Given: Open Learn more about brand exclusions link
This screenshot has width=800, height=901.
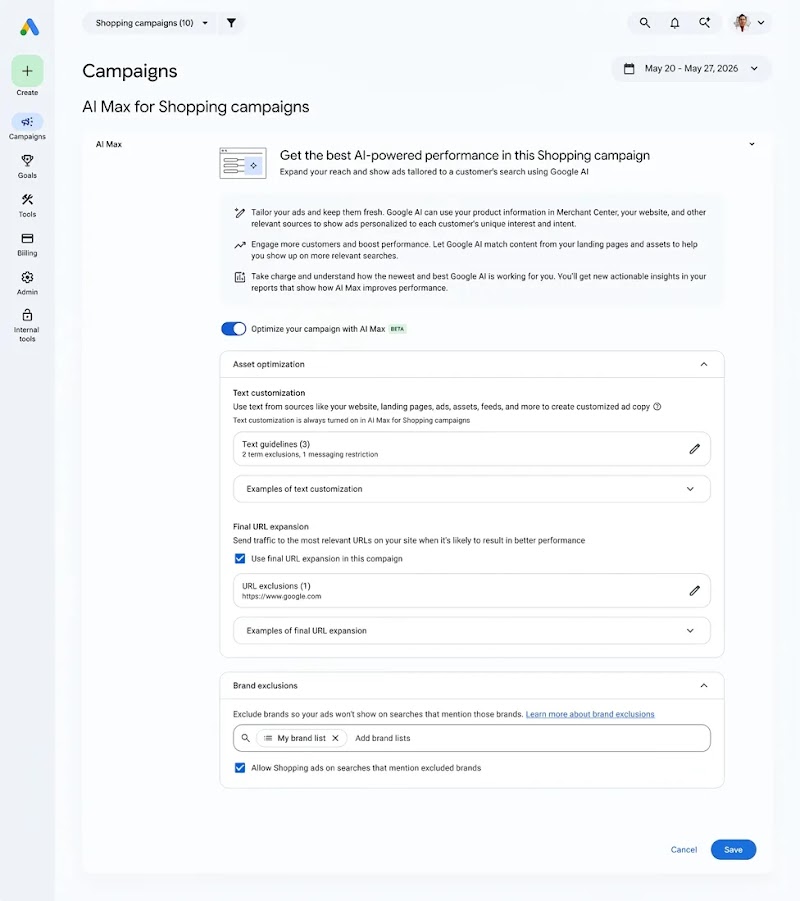Looking at the screenshot, I should pyautogui.click(x=590, y=714).
